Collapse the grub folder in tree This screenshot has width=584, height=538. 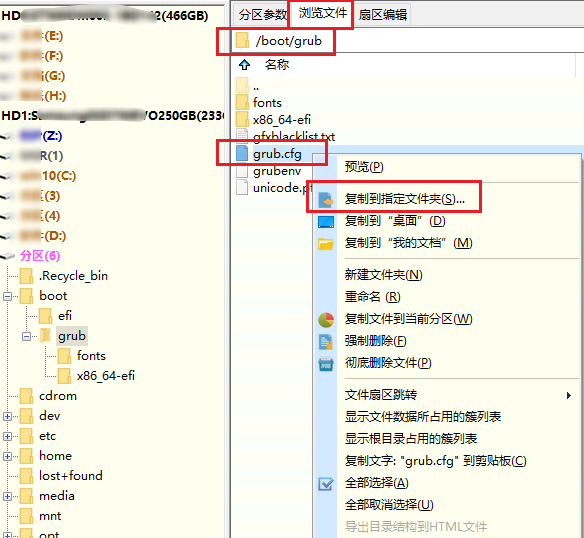pos(26,336)
